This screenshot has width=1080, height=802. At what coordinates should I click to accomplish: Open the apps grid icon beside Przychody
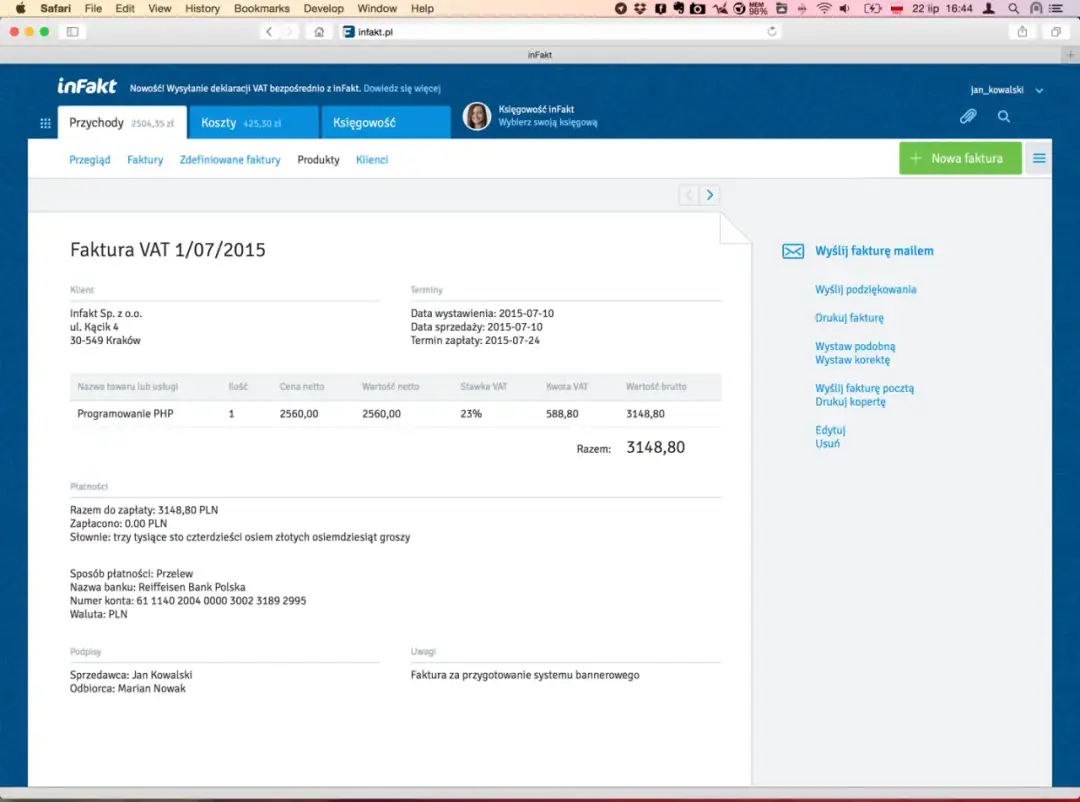(x=45, y=123)
